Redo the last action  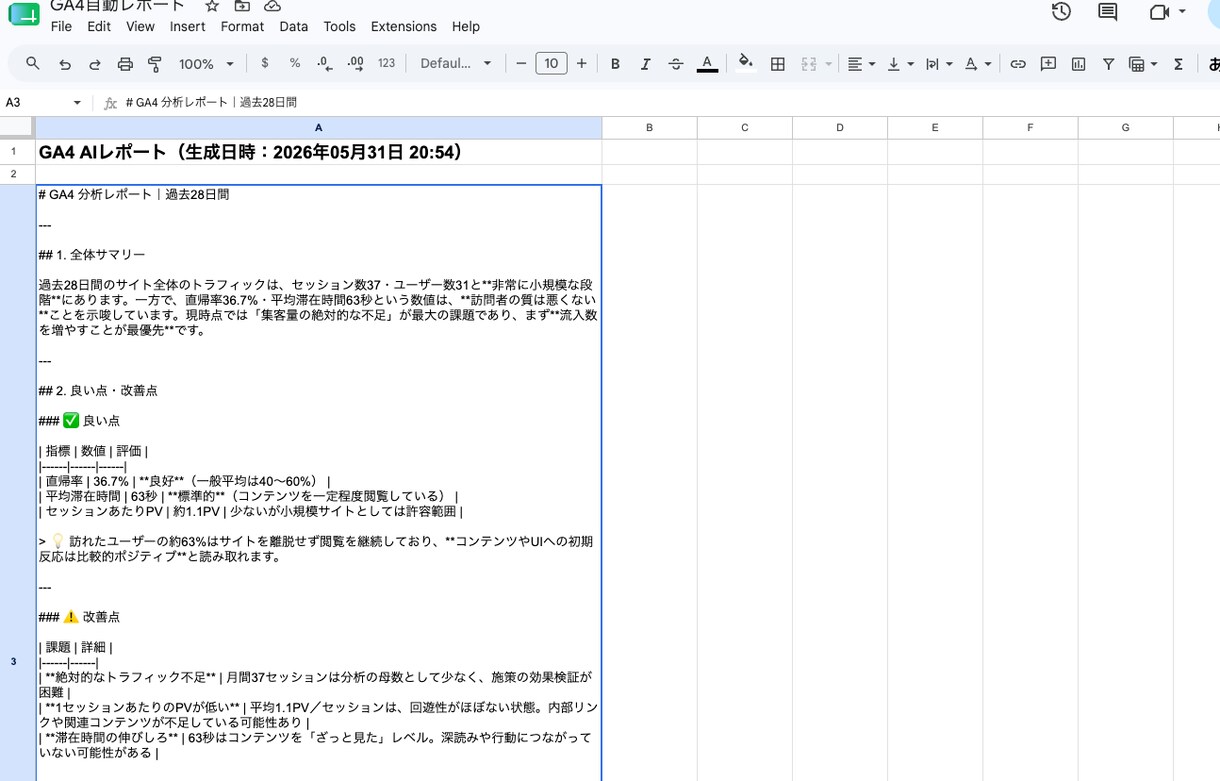click(x=95, y=64)
